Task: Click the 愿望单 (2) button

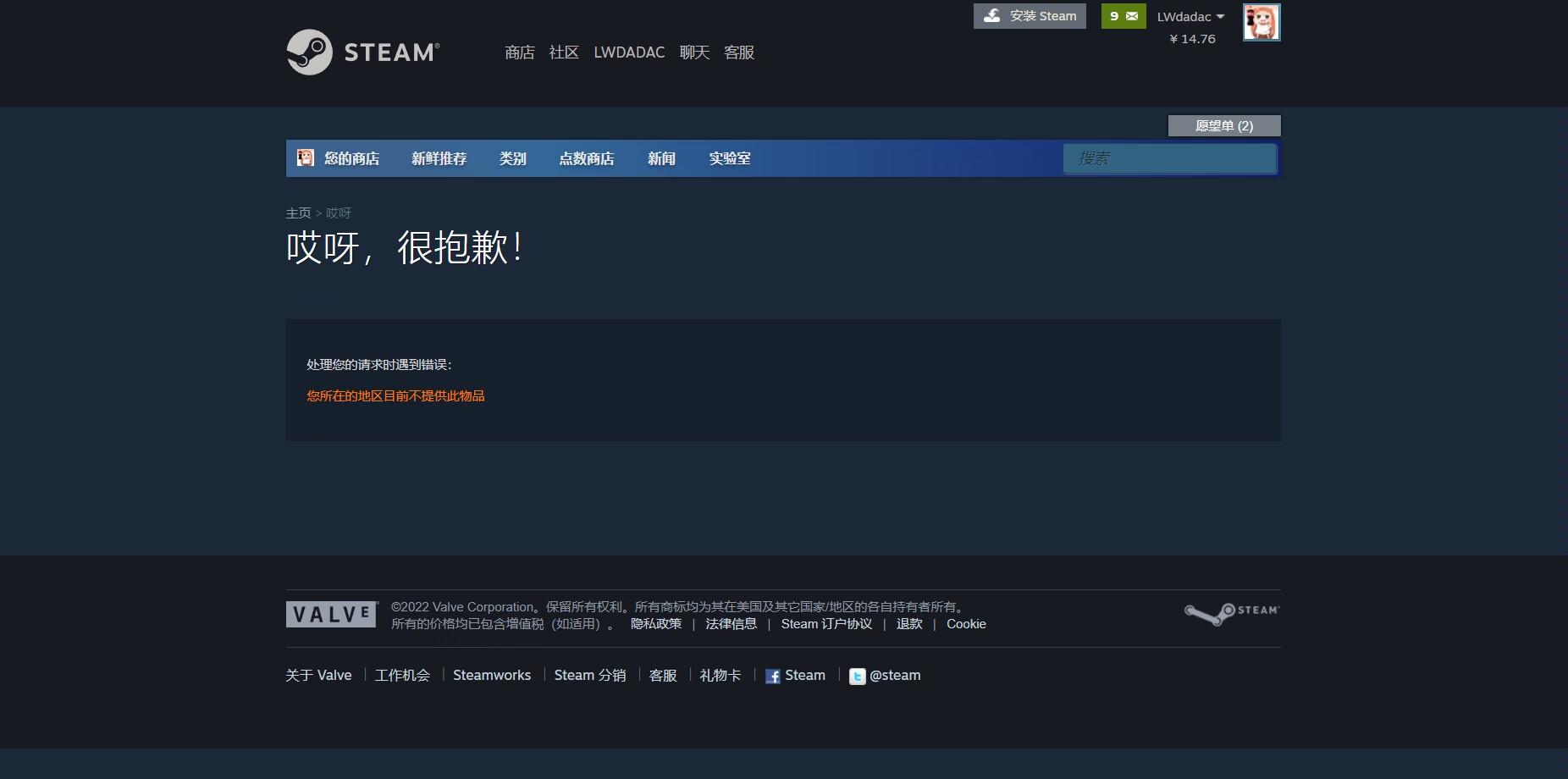Action: 1224,126
